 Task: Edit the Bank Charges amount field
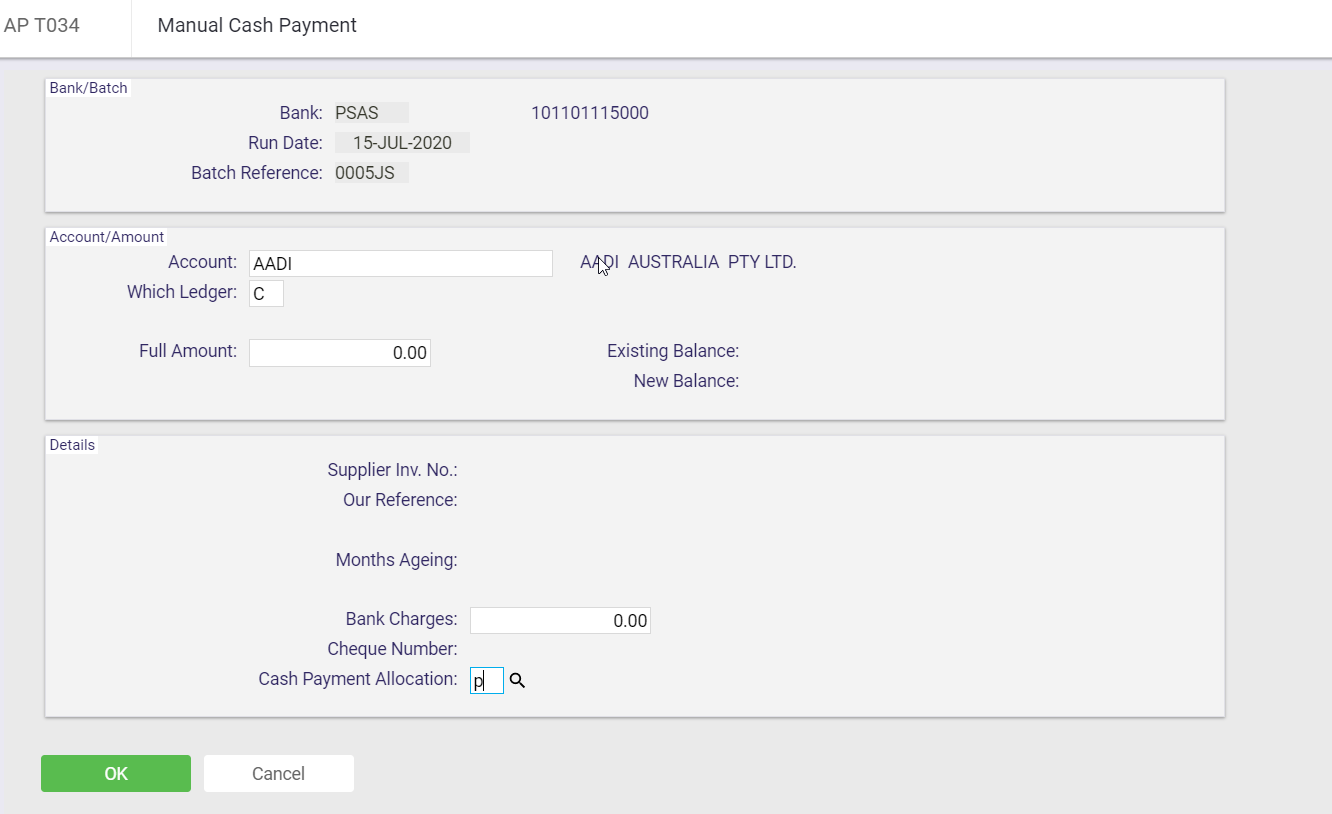point(560,620)
